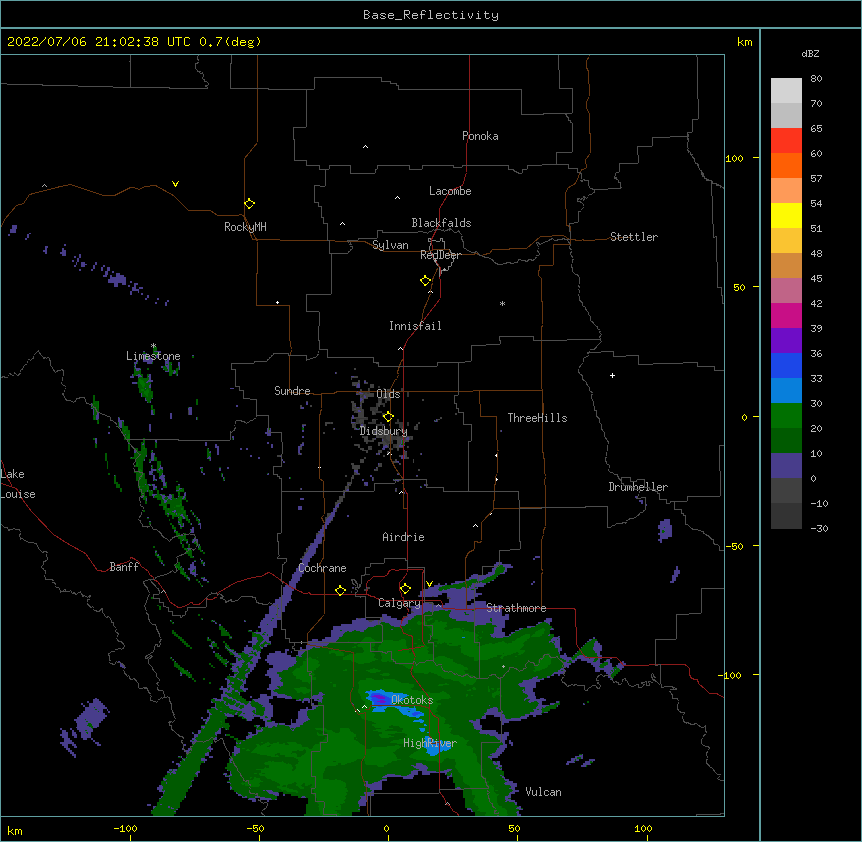Click the -30 value on the dBZ legend

click(x=819, y=528)
